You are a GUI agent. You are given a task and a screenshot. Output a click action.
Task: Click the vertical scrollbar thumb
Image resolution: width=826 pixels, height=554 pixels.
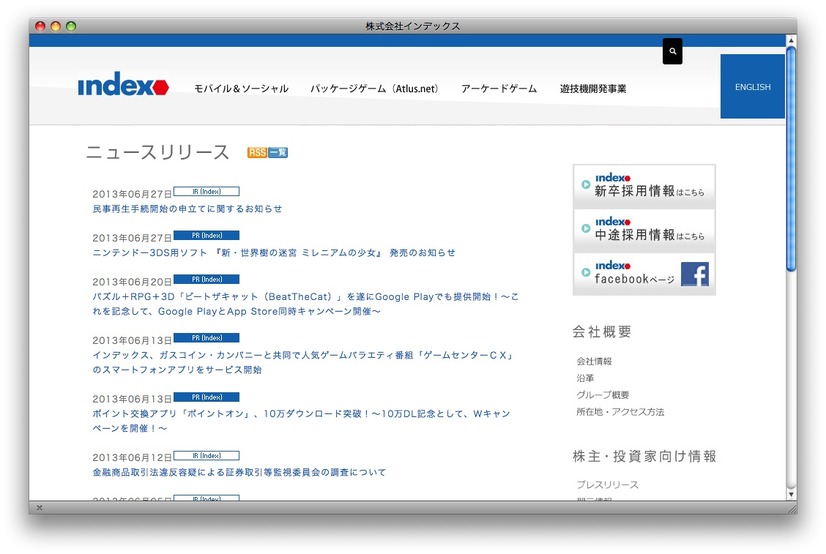point(791,159)
